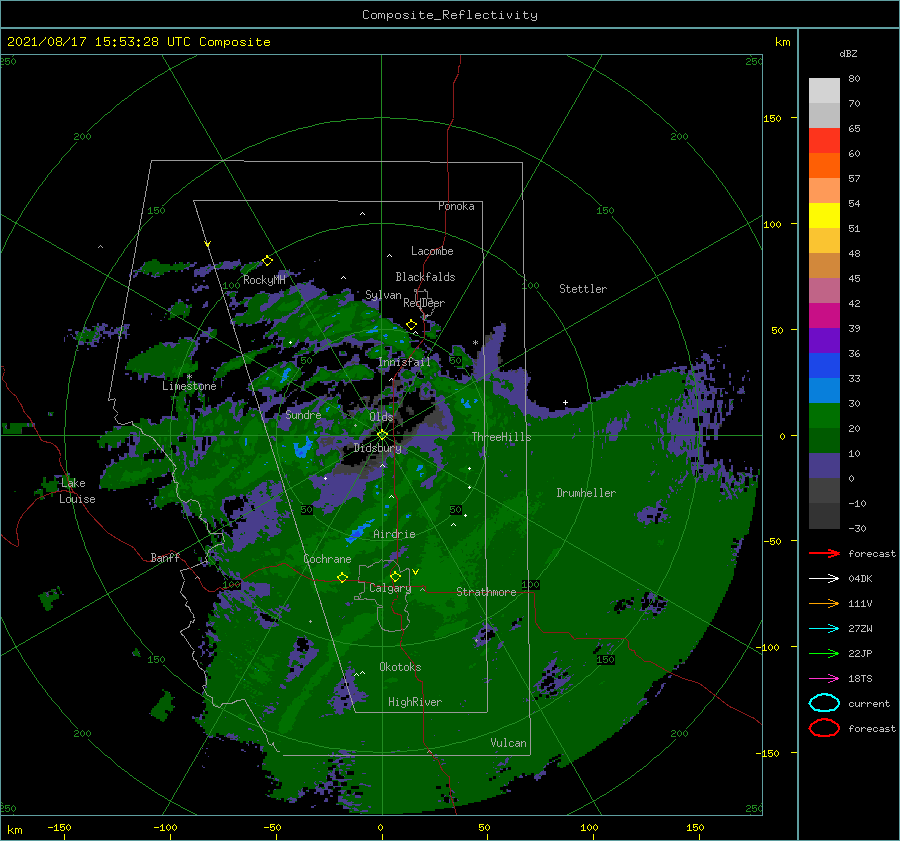Select the cyan 27ZW arrow legend entry

[824, 629]
